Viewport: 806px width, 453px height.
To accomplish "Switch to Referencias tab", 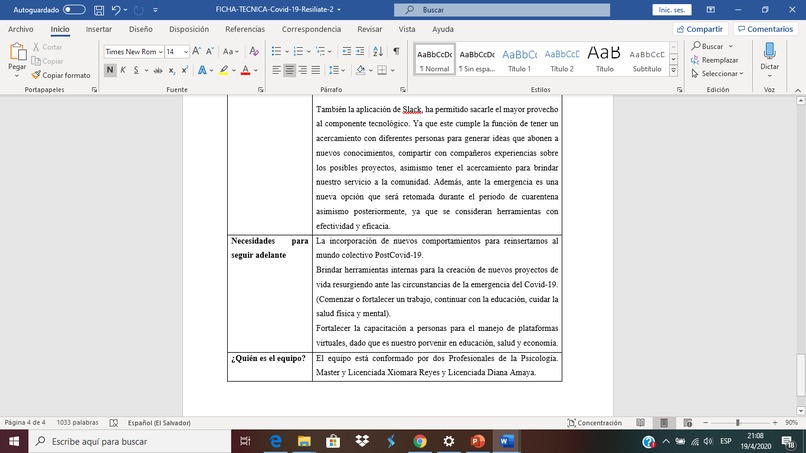I will pos(245,29).
